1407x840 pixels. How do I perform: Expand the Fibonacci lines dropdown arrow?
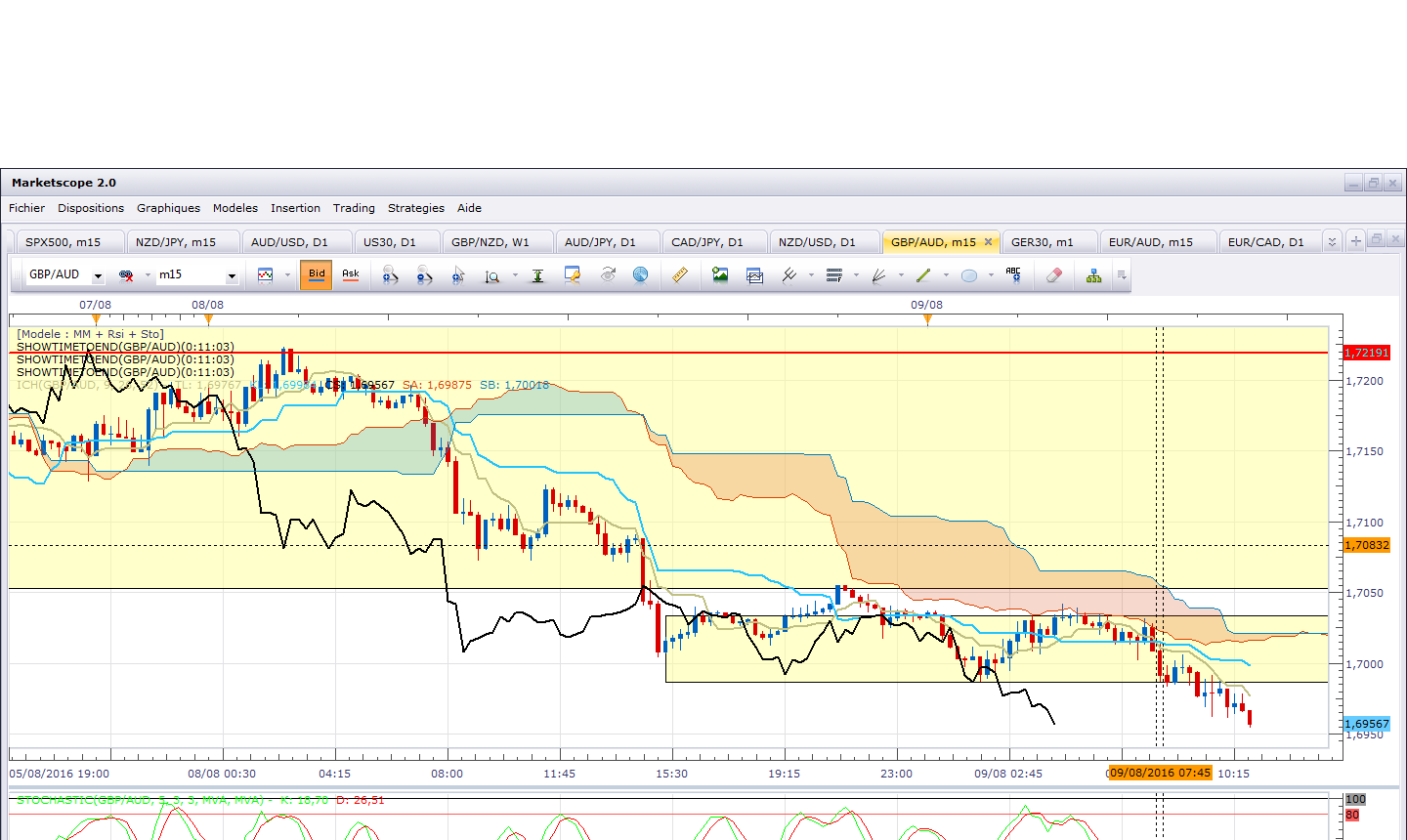856,275
